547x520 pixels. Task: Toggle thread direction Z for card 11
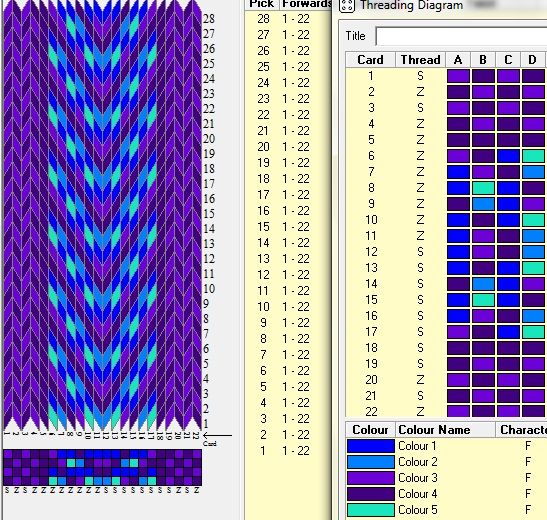click(x=420, y=236)
